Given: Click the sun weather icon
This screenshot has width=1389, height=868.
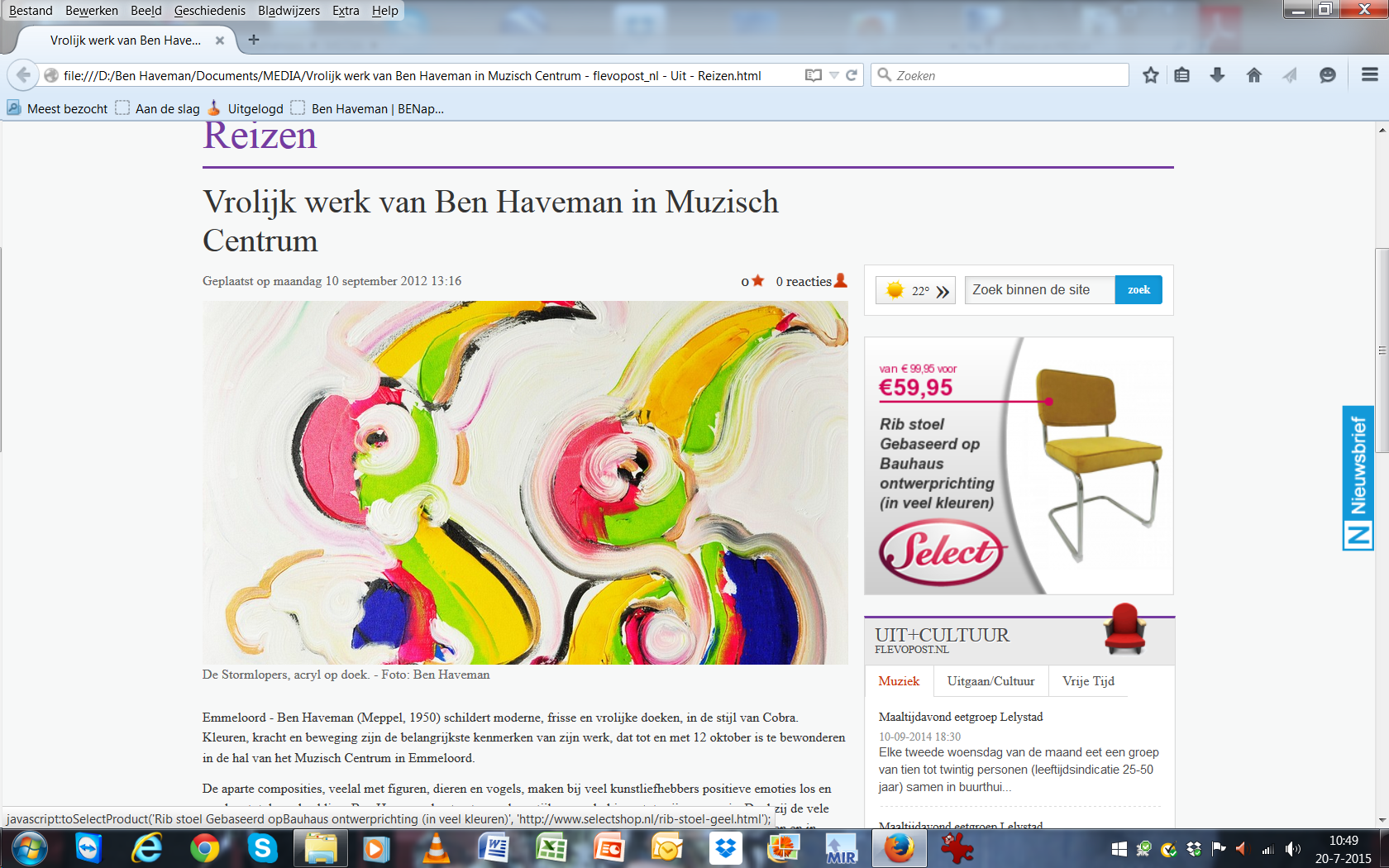Looking at the screenshot, I should (895, 290).
